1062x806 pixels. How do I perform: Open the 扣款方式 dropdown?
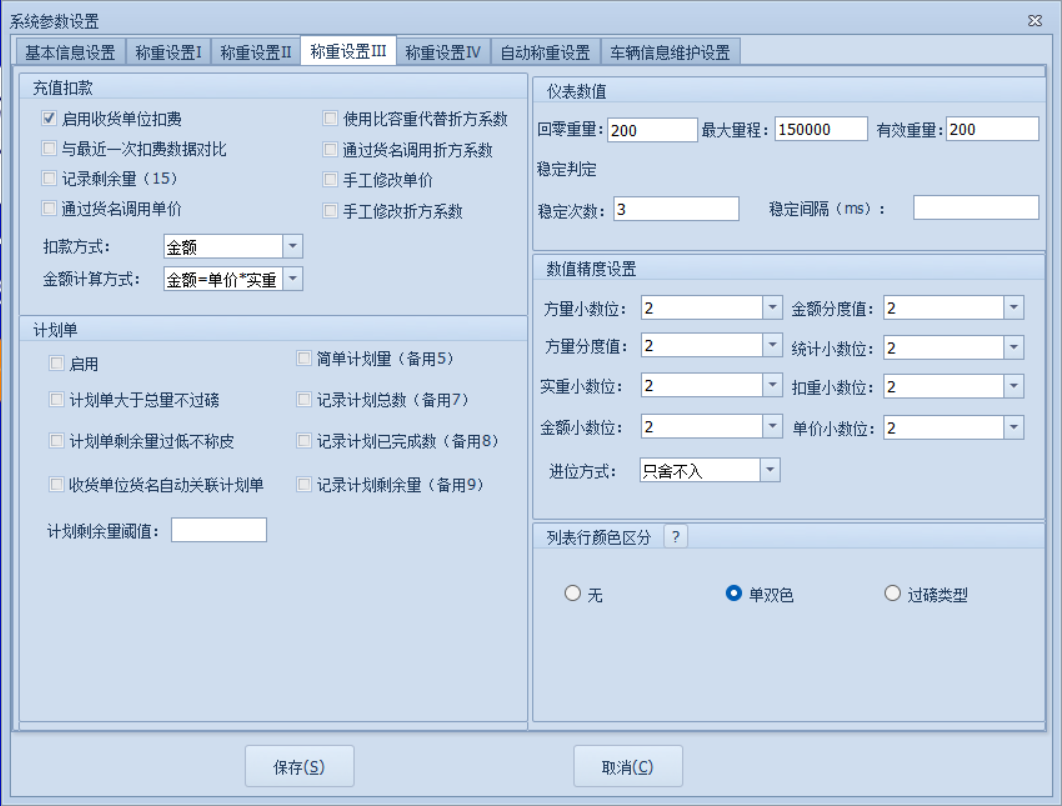coord(294,245)
